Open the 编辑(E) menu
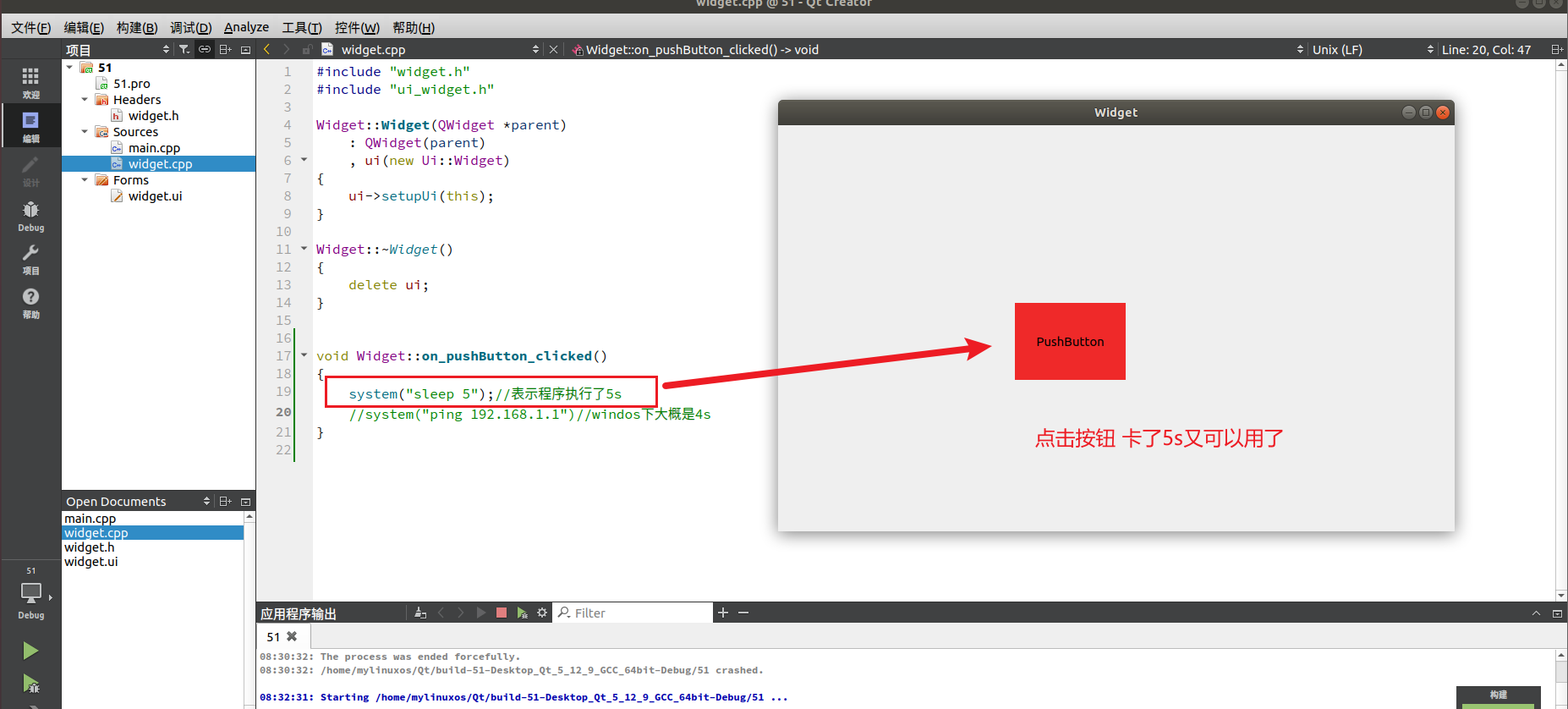The height and width of the screenshot is (709, 1568). coord(84,27)
